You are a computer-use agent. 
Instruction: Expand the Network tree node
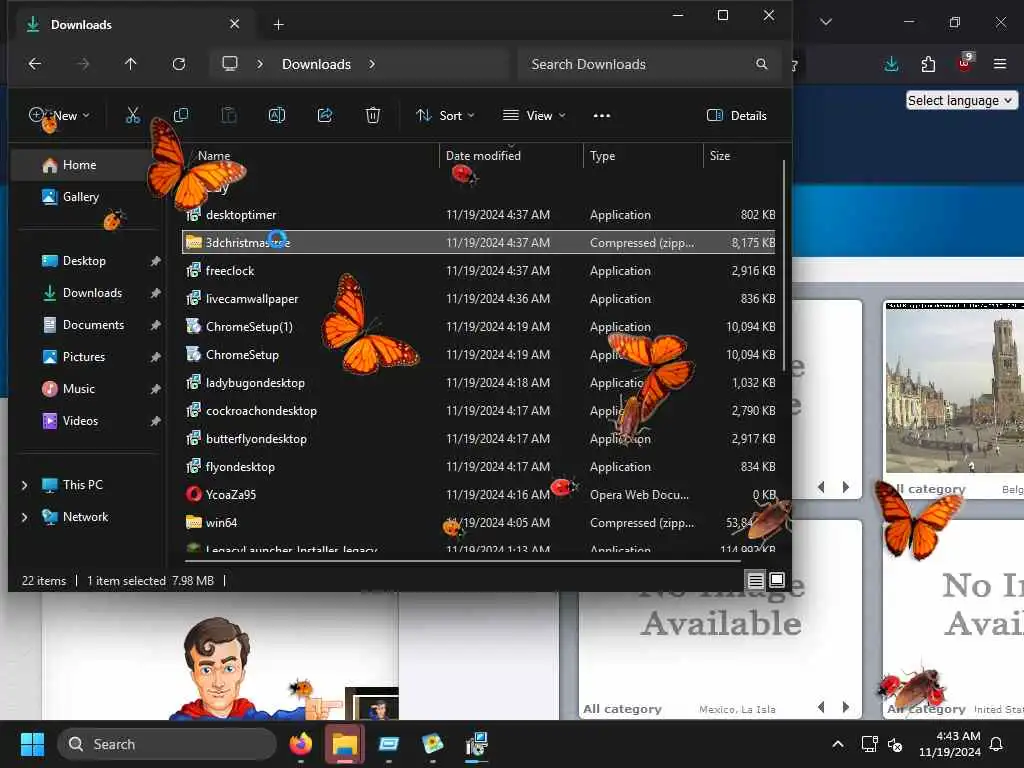(24, 517)
